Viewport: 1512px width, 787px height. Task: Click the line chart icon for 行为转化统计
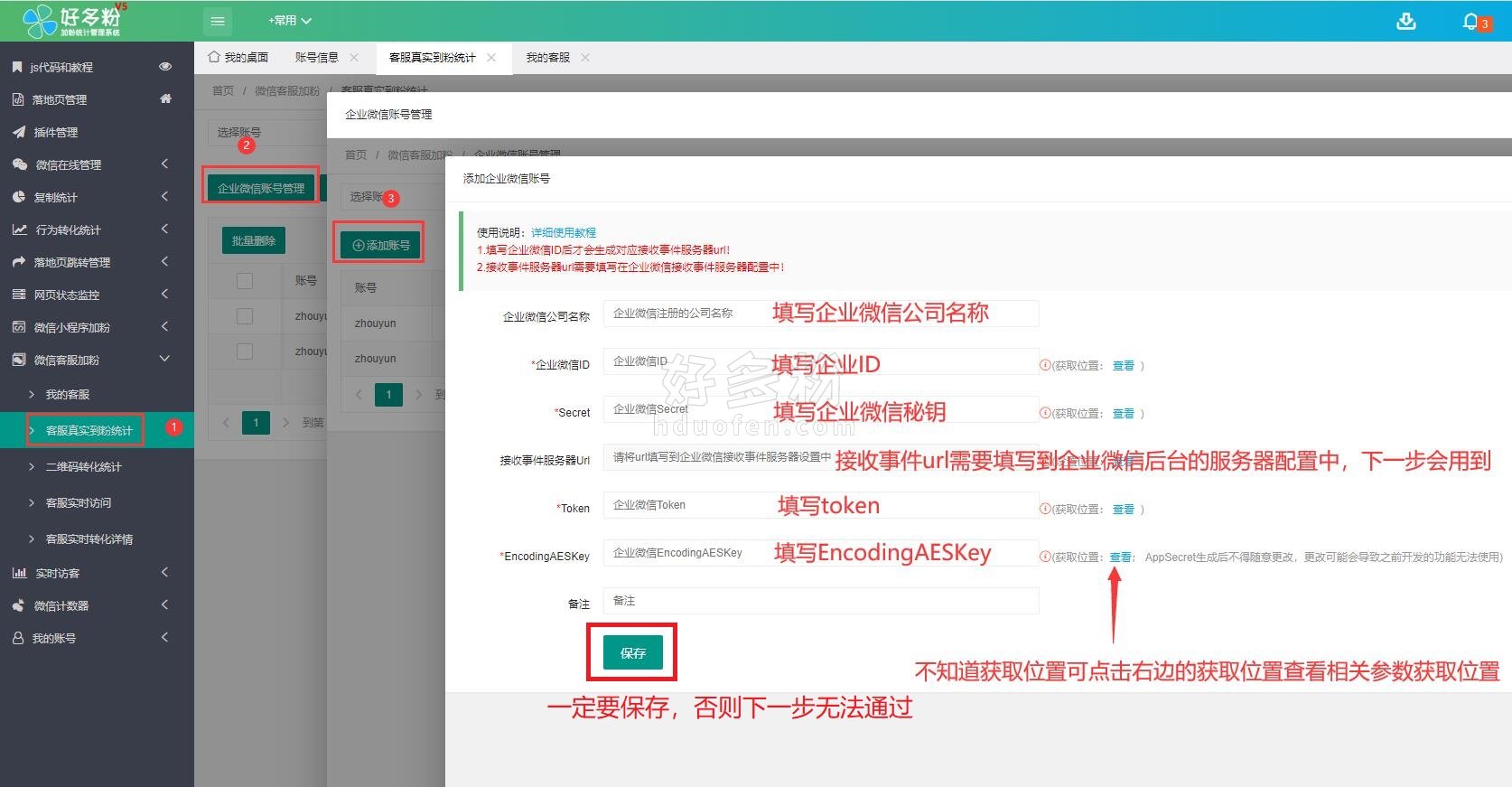pos(20,230)
